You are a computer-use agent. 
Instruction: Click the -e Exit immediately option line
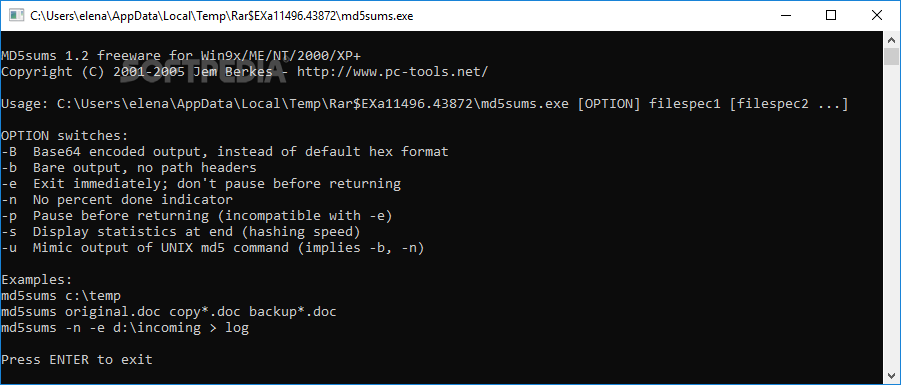pyautogui.click(x=201, y=184)
